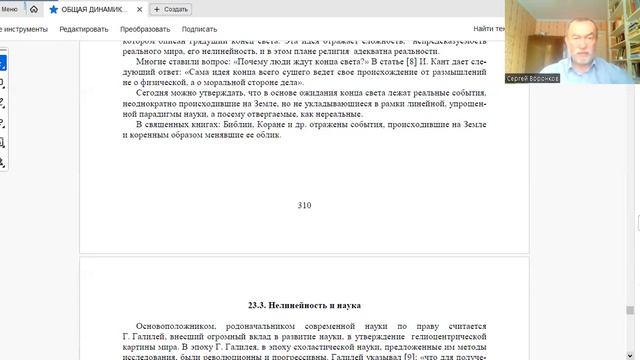Image resolution: width=640 pixels, height=360 pixels.
Task: Click the Сергей Воронков webcam video thumbnail
Action: (x=572, y=42)
